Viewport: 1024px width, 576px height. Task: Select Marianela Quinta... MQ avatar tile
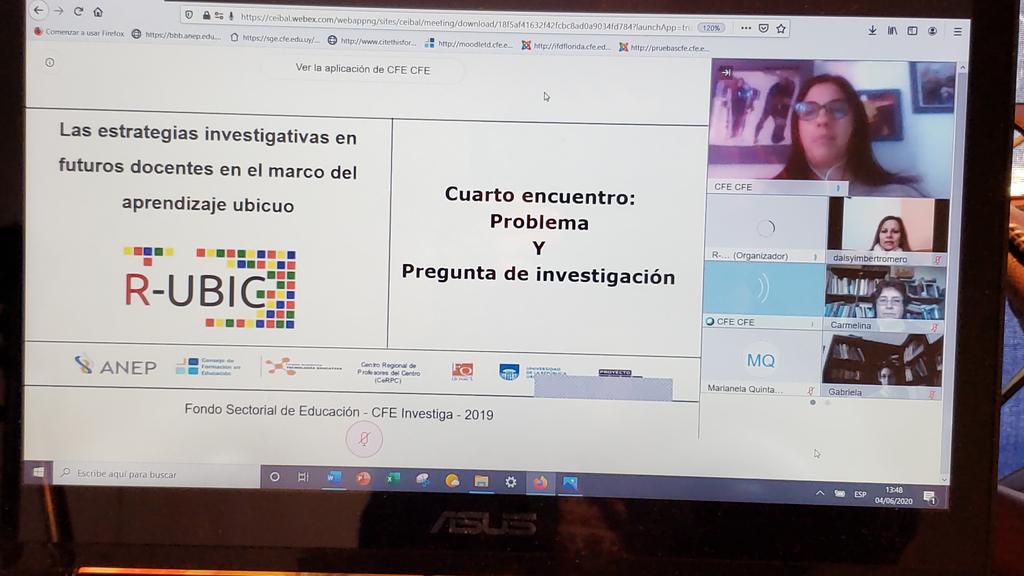[x=761, y=361]
